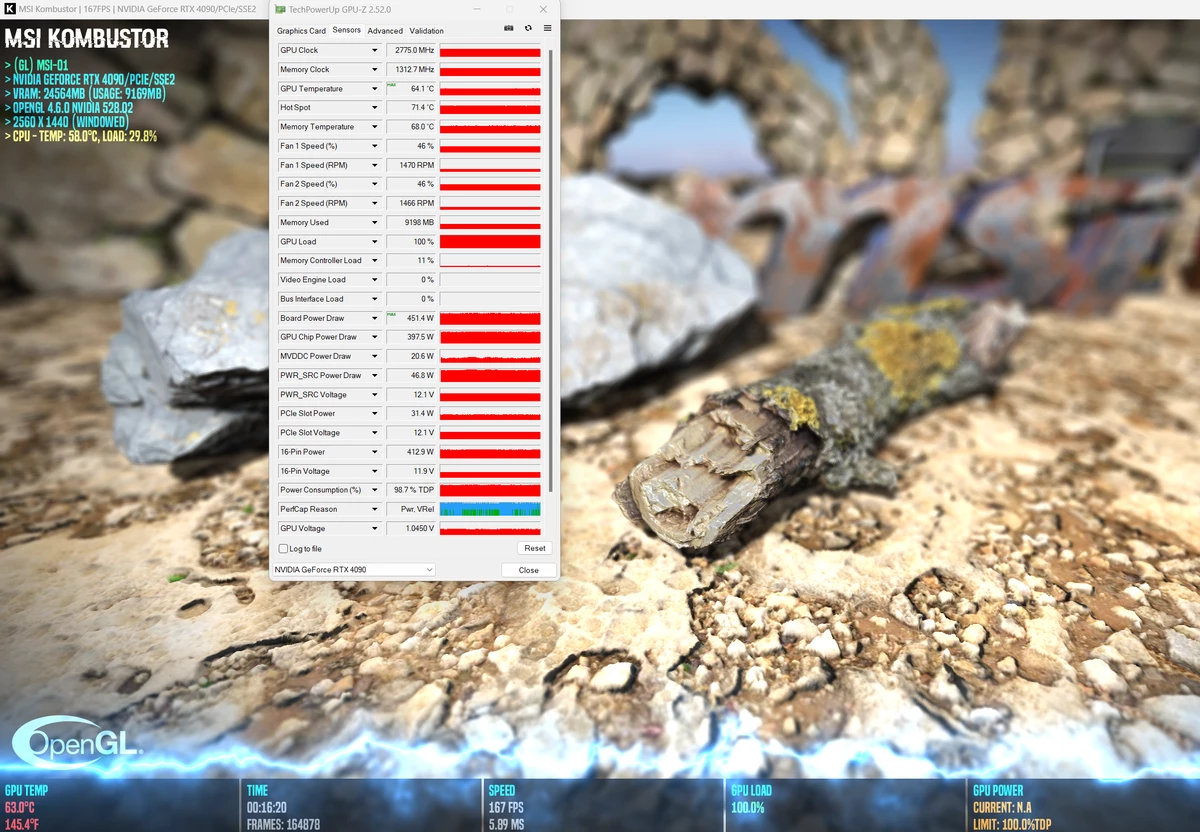Take a GPU-Z screenshot with camera icon
The width and height of the screenshot is (1200, 832).
[509, 29]
